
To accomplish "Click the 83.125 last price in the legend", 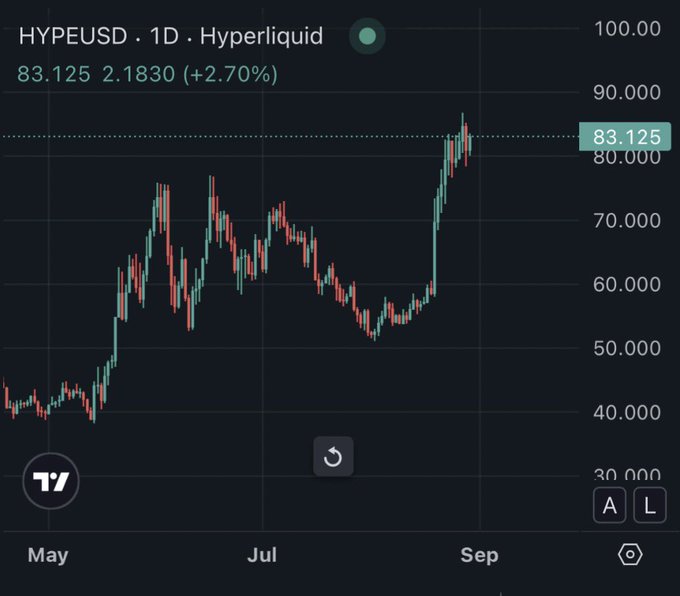I will [54, 74].
